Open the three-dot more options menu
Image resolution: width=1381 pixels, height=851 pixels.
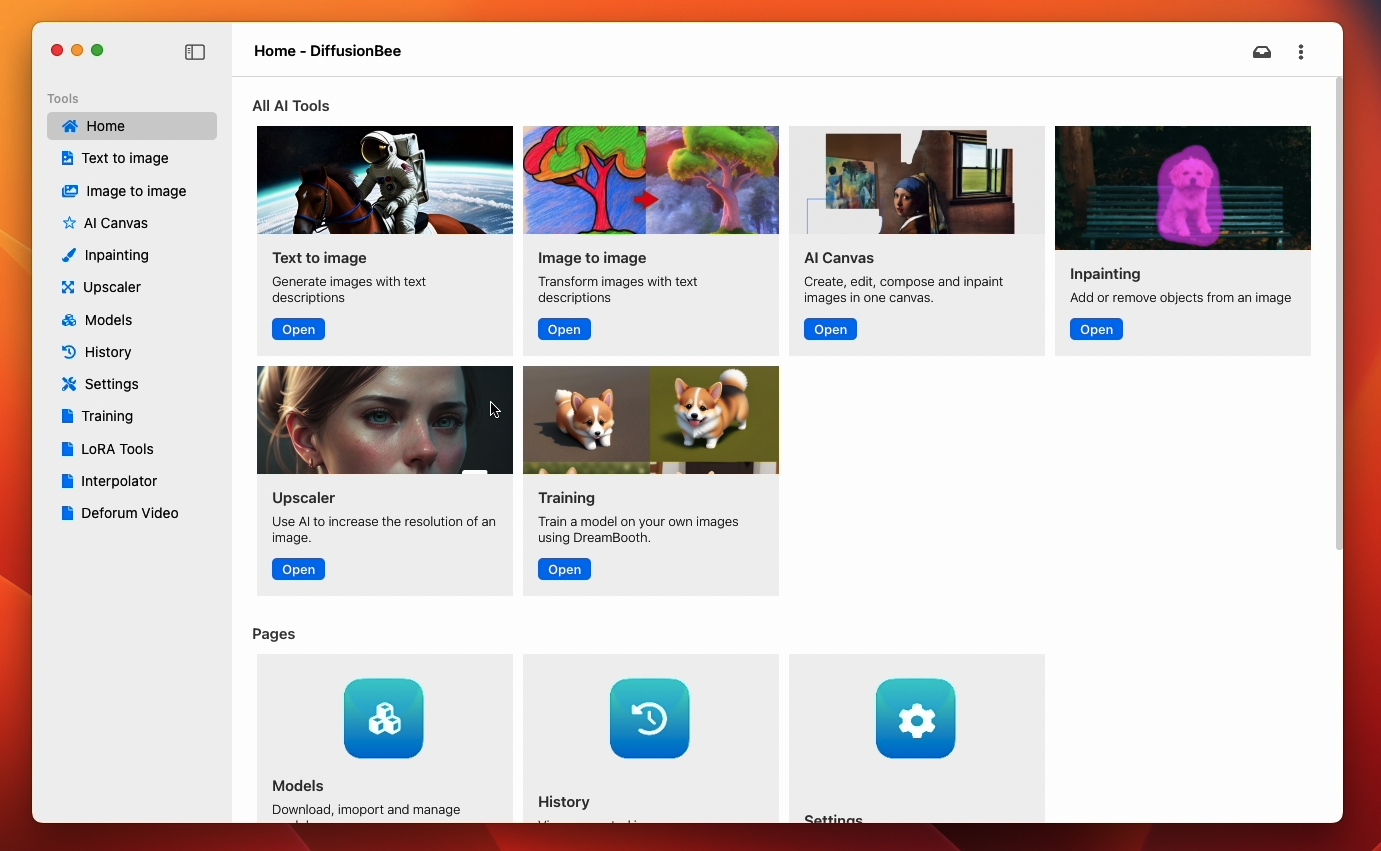[x=1301, y=52]
